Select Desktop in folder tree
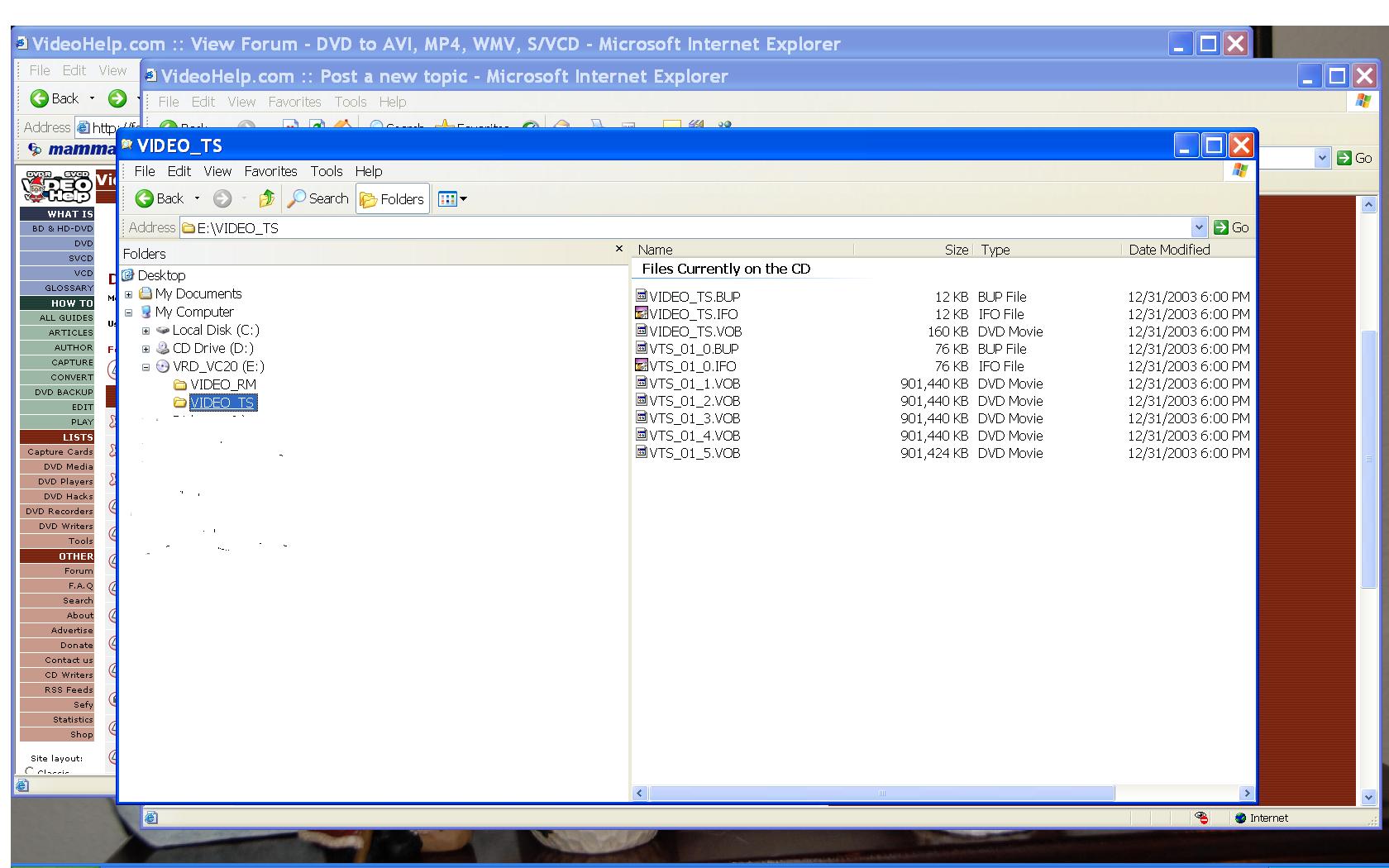 pos(161,275)
